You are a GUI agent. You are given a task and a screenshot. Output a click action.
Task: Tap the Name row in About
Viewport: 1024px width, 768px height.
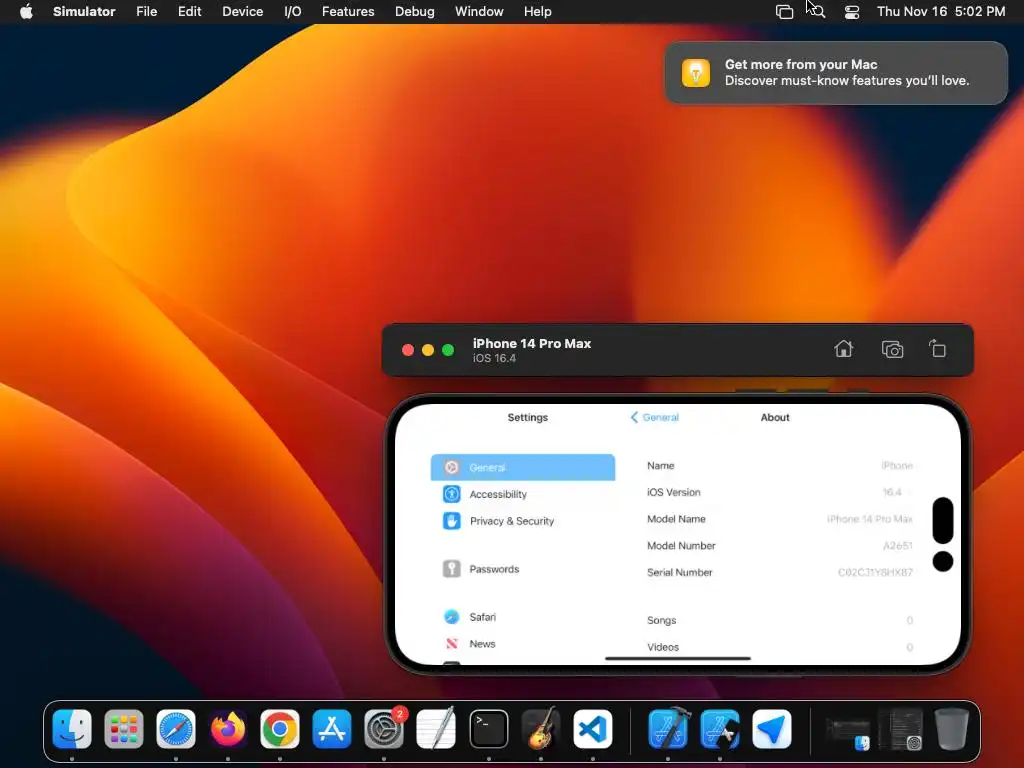[x=780, y=466]
